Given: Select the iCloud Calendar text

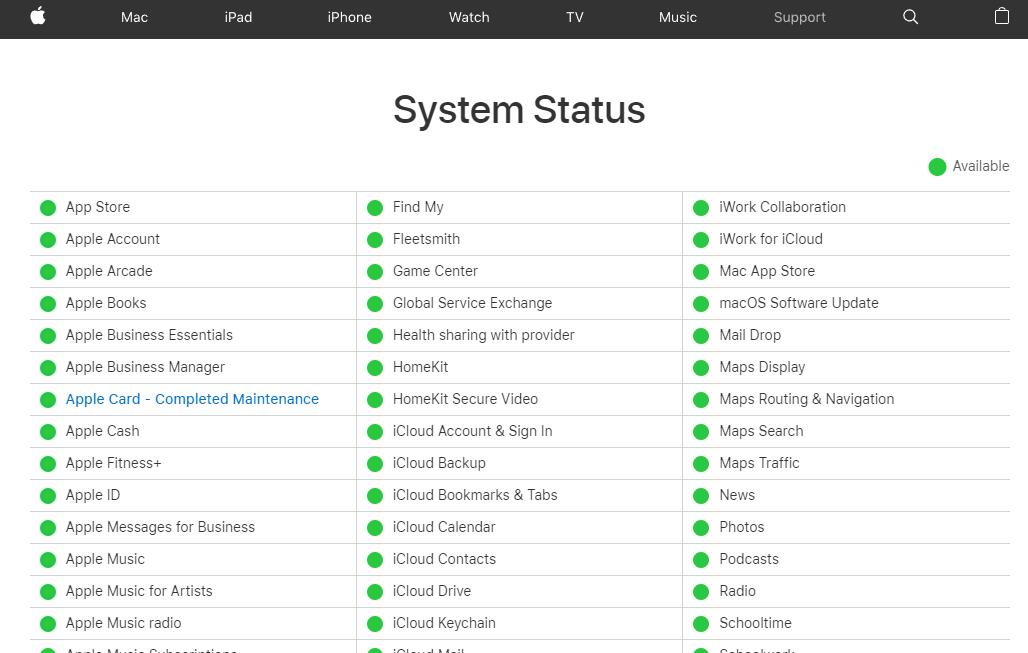Looking at the screenshot, I should pos(444,527).
